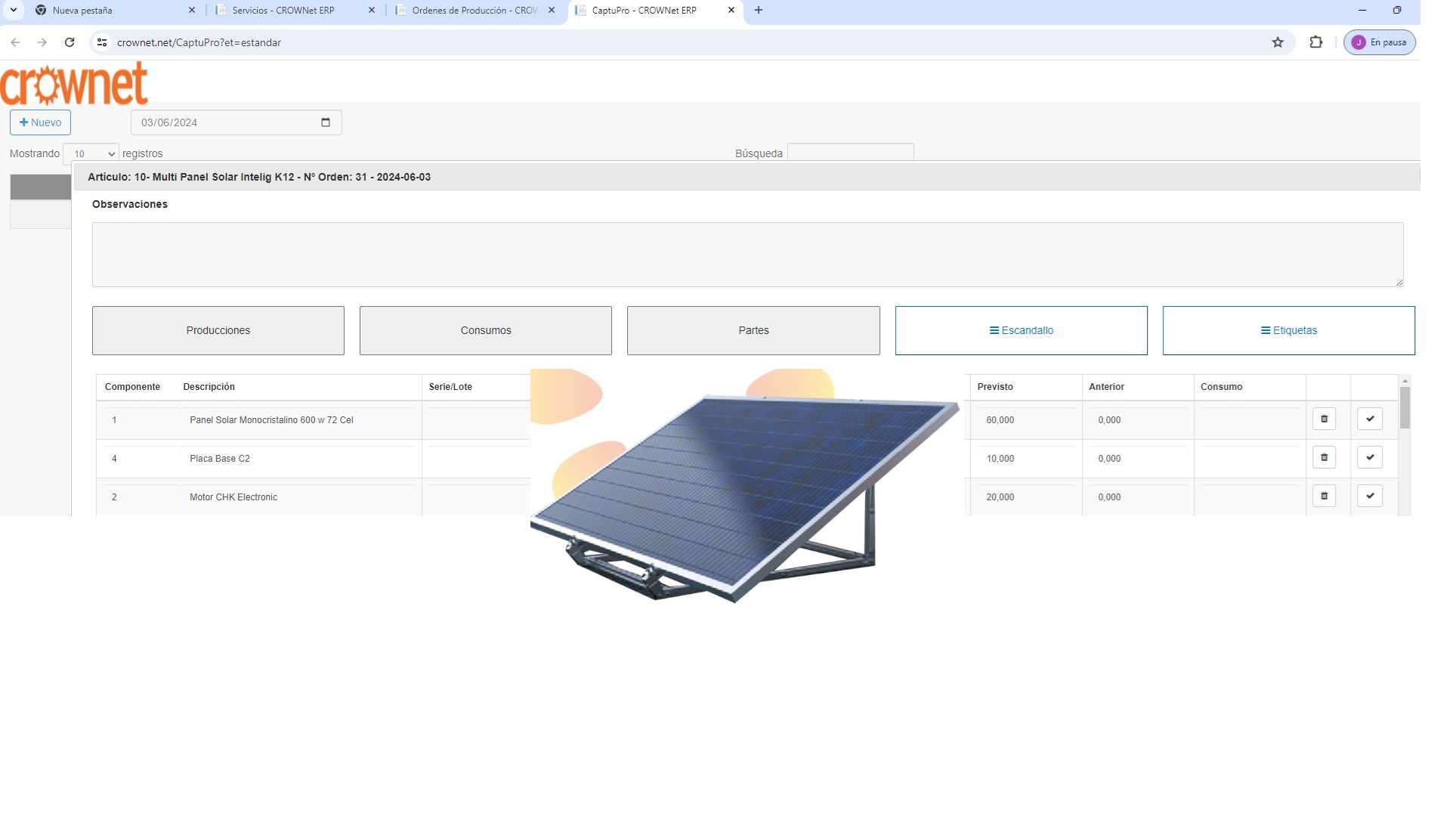Image resolution: width=1456 pixels, height=826 pixels.
Task: Open the En pausa profile button
Action: 1380,42
